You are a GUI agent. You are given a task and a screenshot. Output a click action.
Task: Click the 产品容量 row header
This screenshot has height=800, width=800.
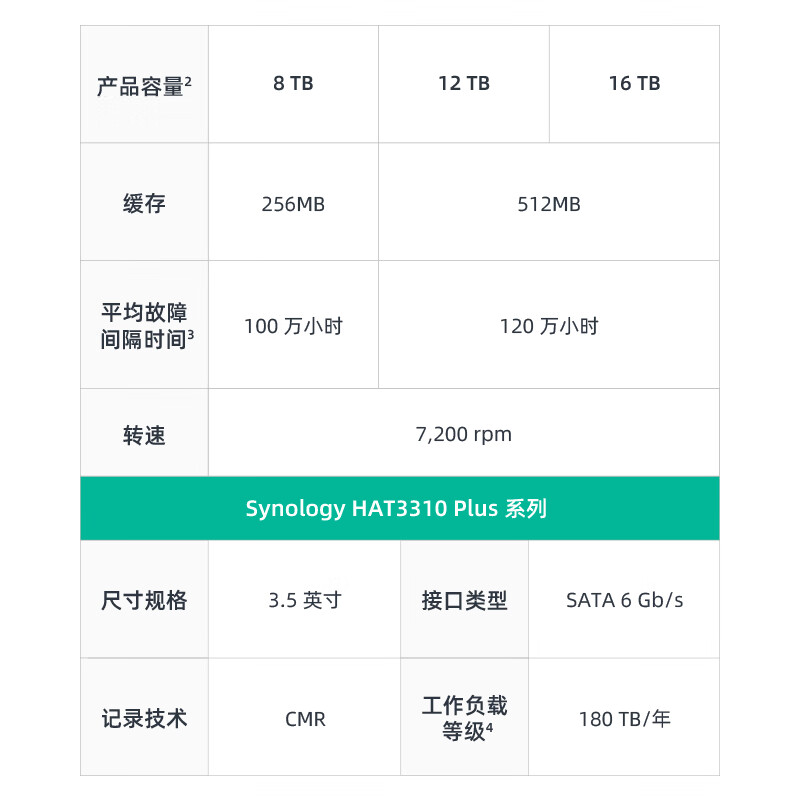144,85
